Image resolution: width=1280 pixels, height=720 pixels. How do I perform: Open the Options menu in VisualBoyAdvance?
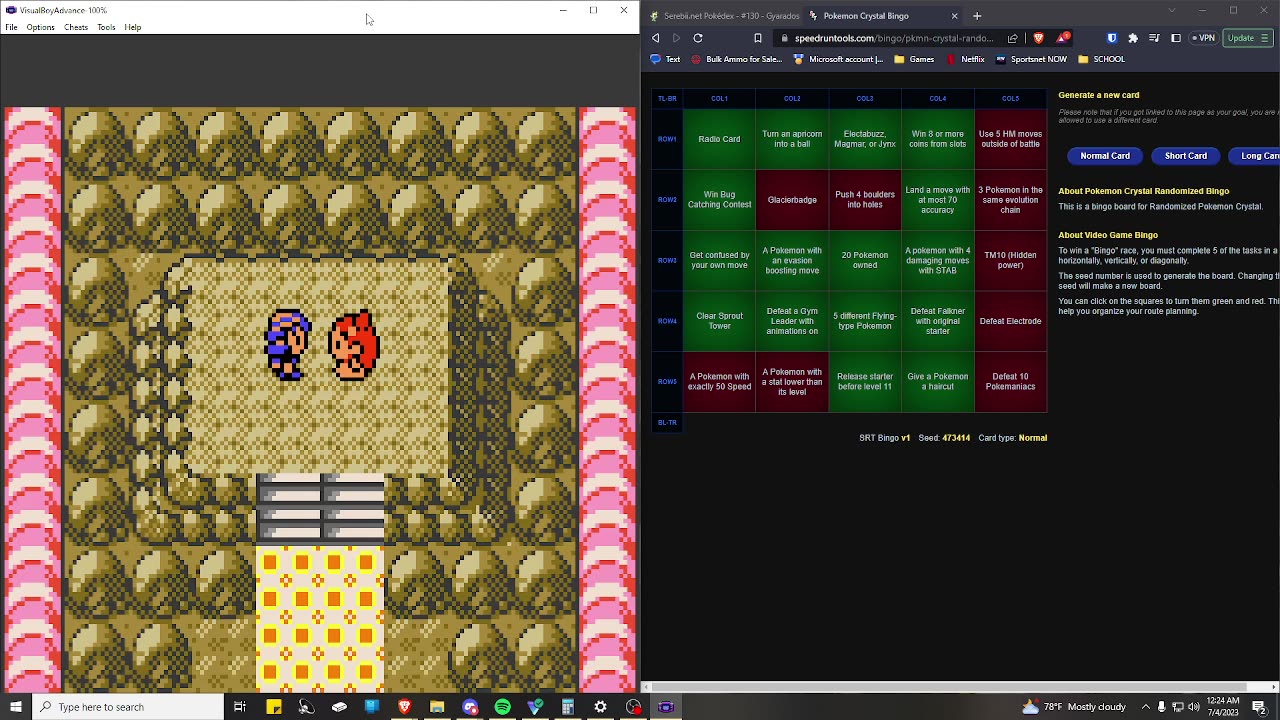pos(40,27)
